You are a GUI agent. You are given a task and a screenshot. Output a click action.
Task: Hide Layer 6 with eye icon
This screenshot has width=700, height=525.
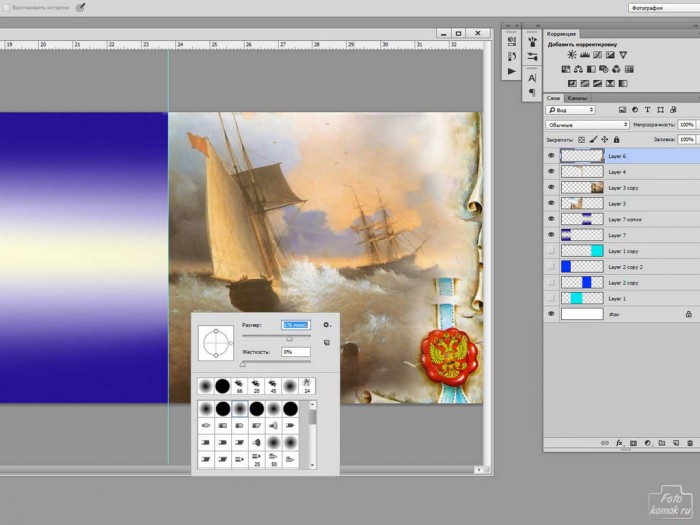coord(551,156)
